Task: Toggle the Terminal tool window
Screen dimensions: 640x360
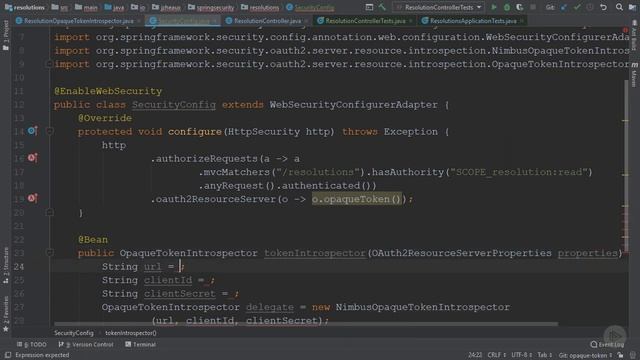Action: click(140, 344)
